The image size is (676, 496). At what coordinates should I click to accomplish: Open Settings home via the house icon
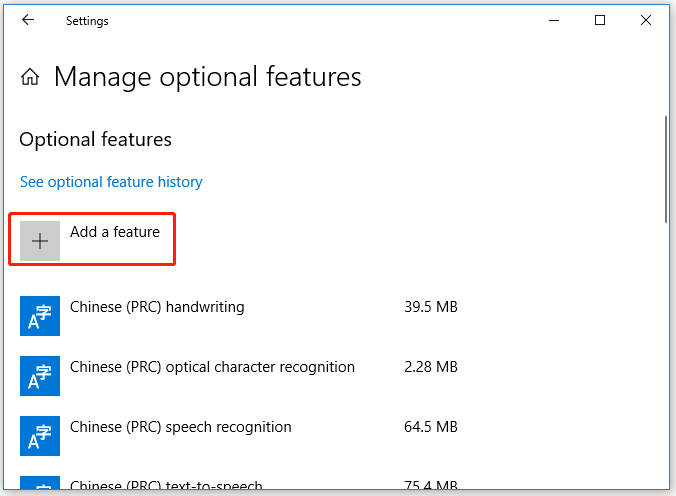(30, 77)
